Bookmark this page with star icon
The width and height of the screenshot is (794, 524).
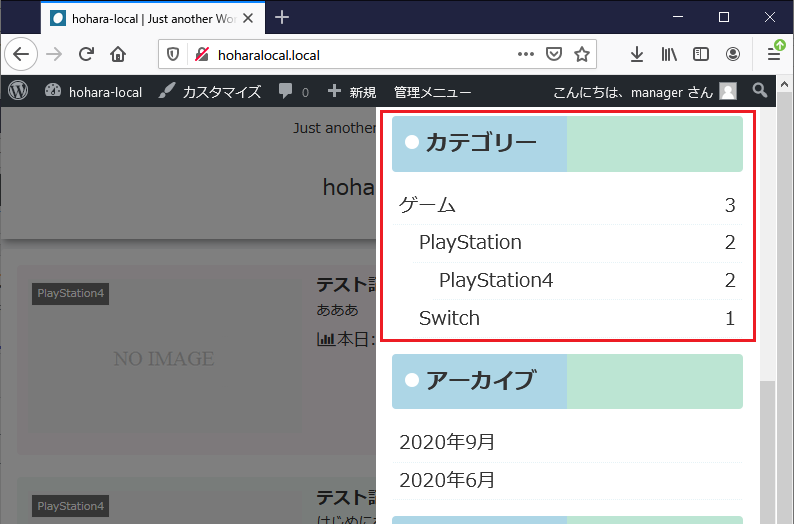pyautogui.click(x=582, y=55)
